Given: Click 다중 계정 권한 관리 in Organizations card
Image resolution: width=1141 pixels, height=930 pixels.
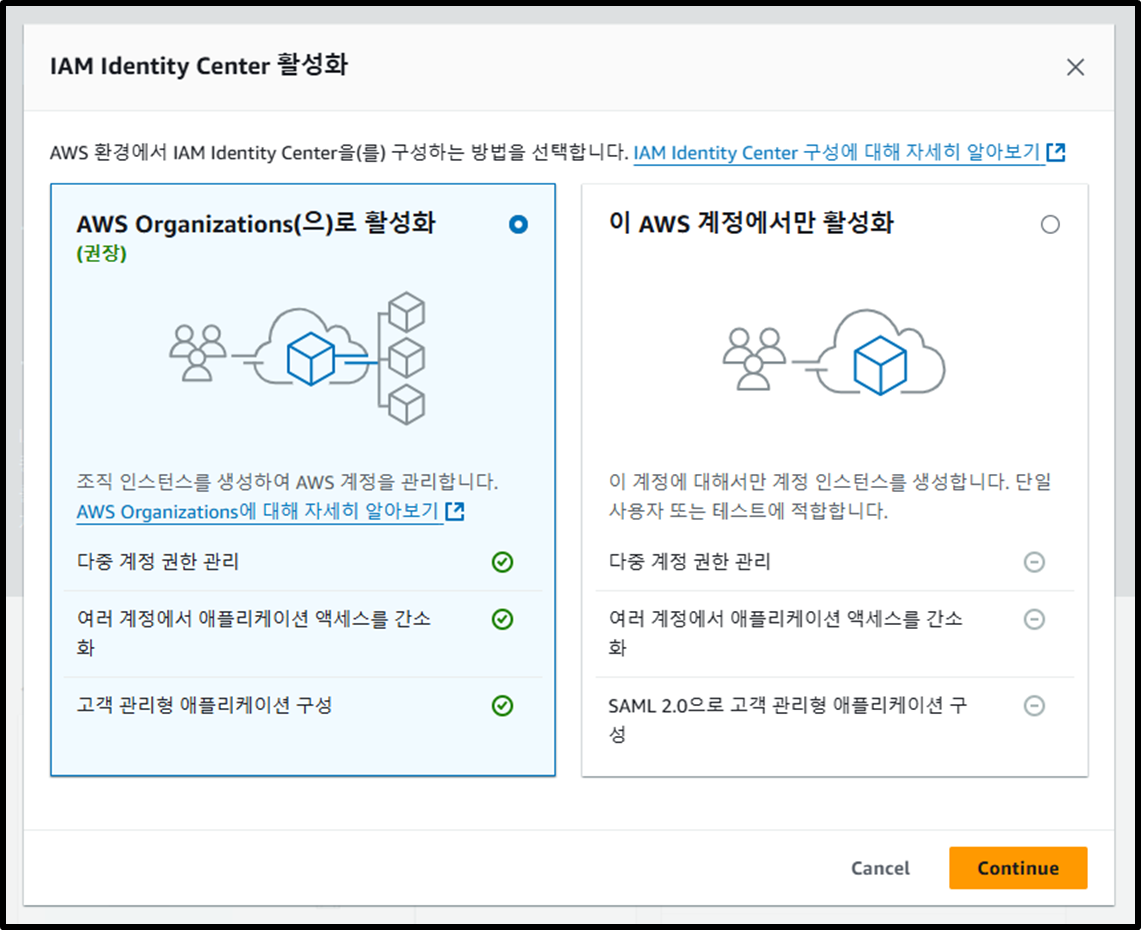Looking at the screenshot, I should 158,562.
